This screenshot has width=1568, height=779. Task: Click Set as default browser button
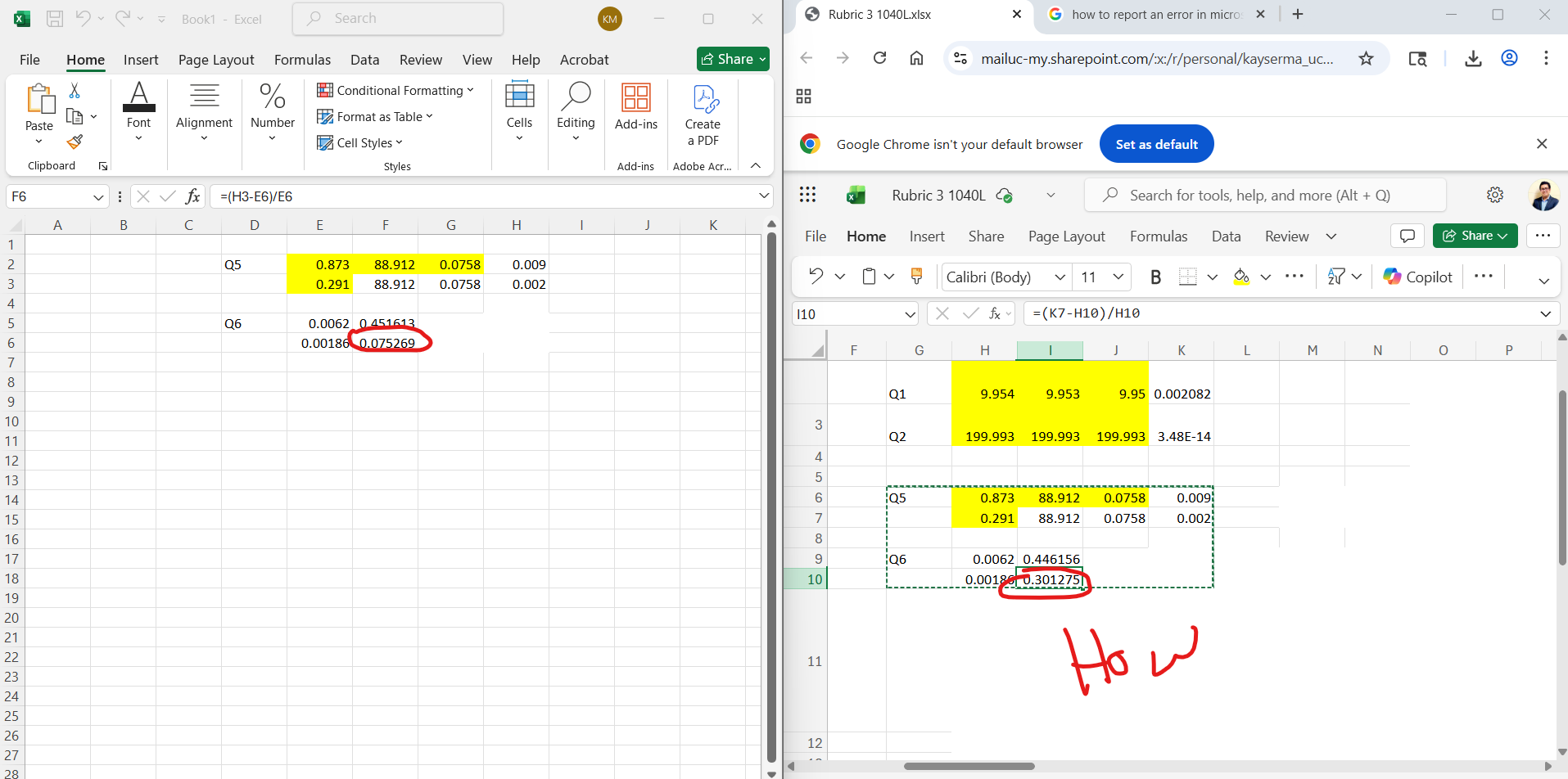(1156, 144)
